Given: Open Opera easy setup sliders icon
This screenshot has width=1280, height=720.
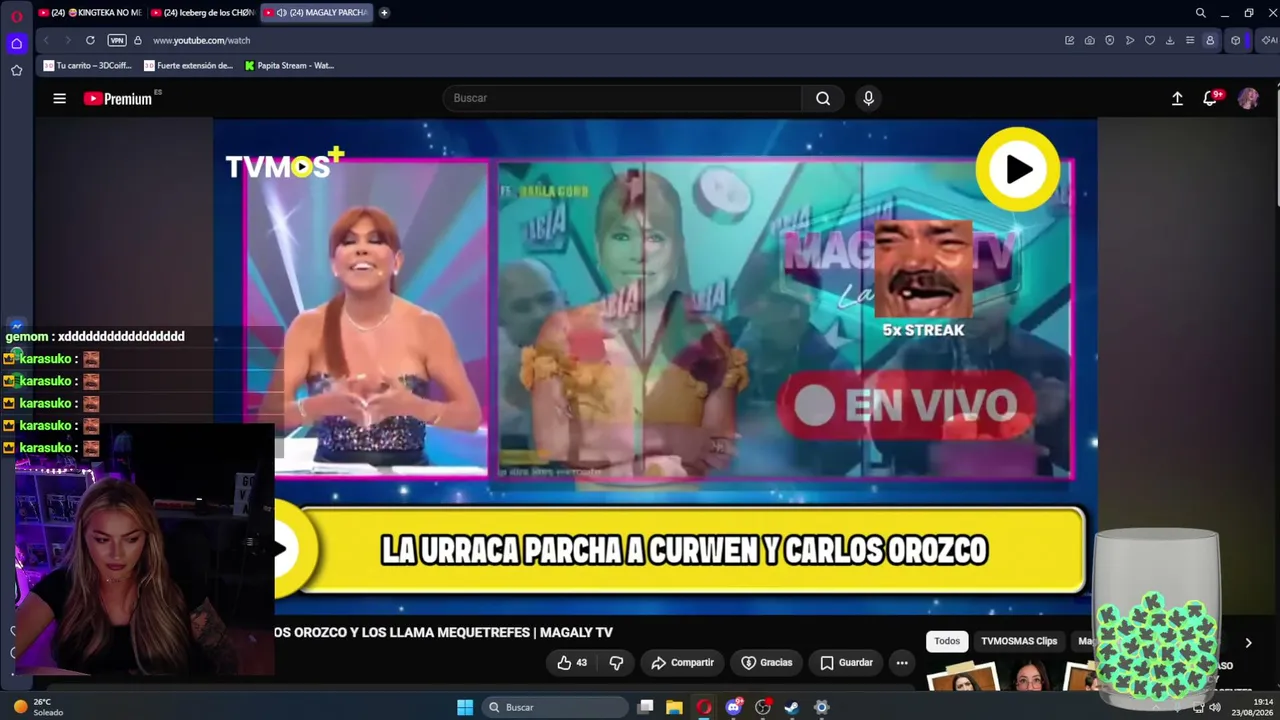Looking at the screenshot, I should coord(1189,40).
